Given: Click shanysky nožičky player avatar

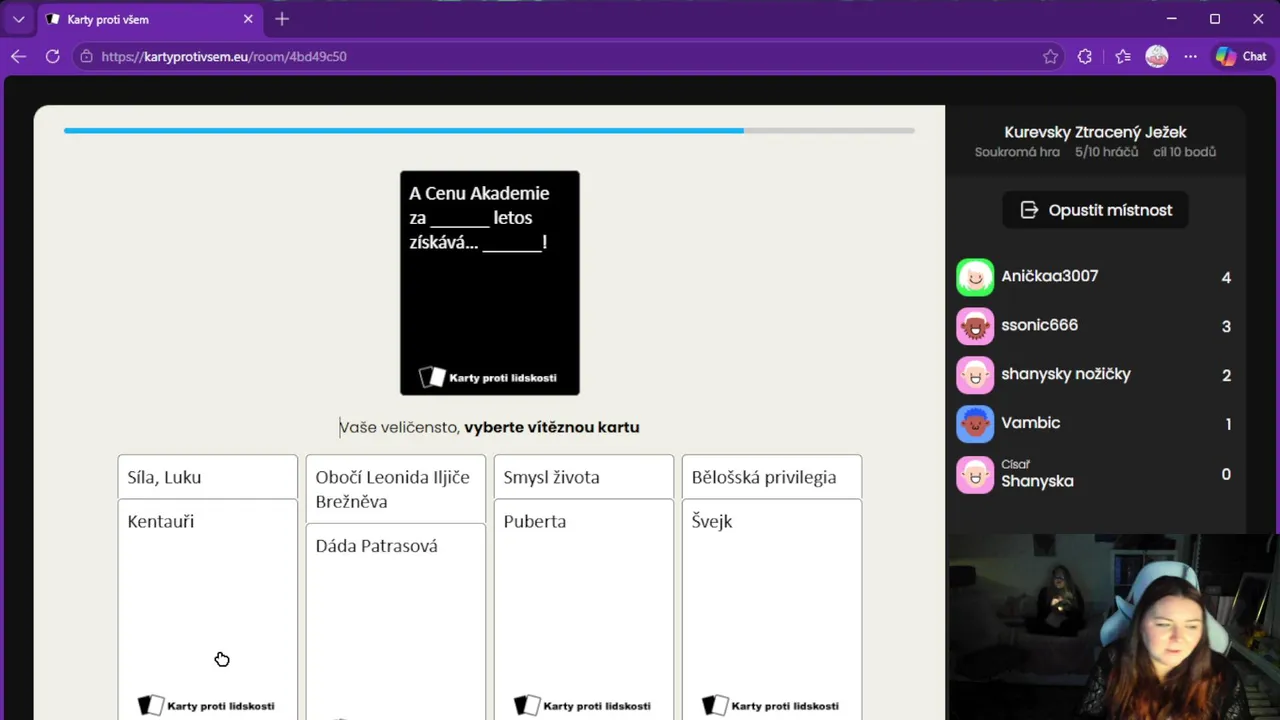Looking at the screenshot, I should (x=975, y=375).
